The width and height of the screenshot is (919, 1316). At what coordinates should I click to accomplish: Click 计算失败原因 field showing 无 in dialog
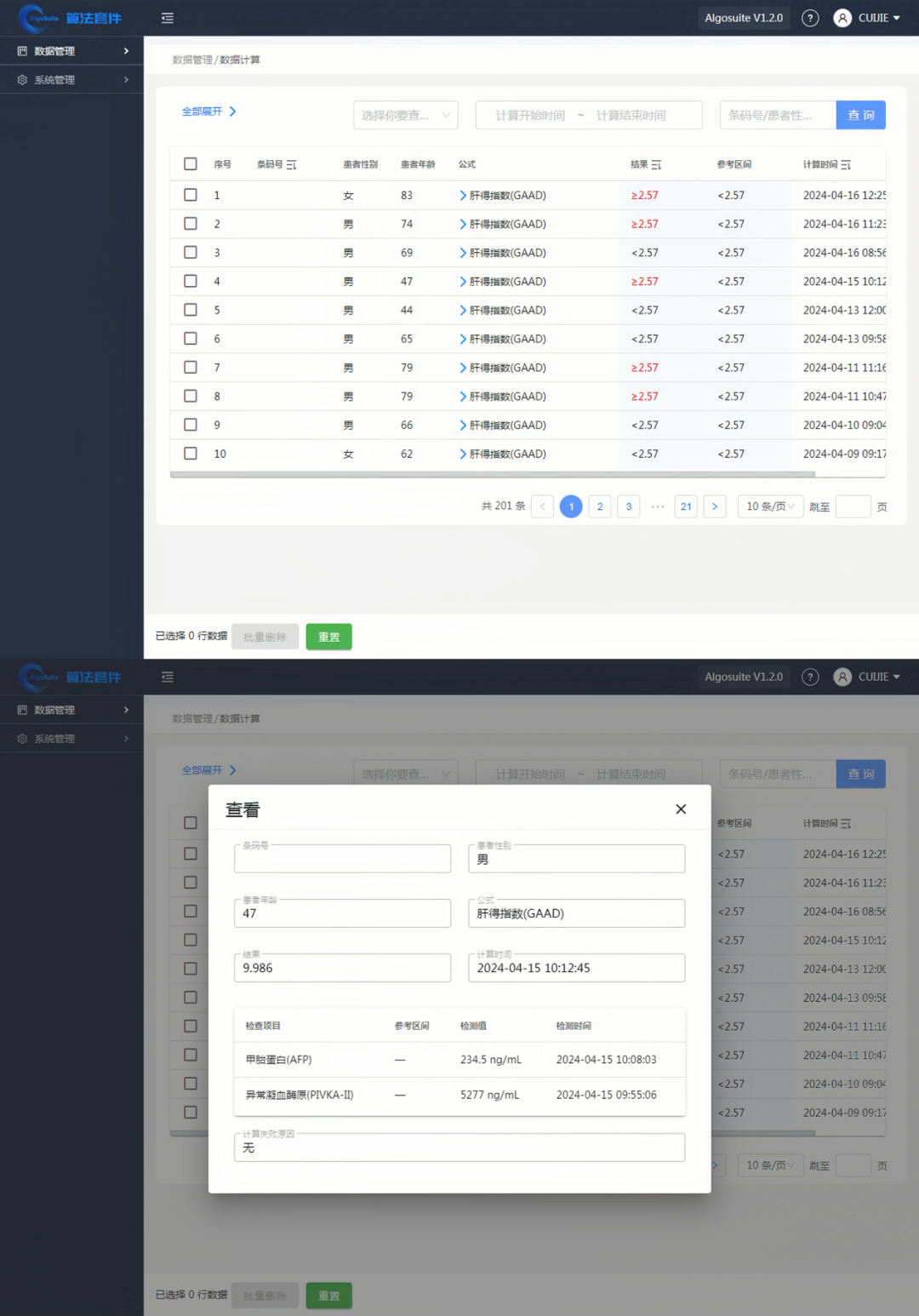pyautogui.click(x=459, y=1147)
